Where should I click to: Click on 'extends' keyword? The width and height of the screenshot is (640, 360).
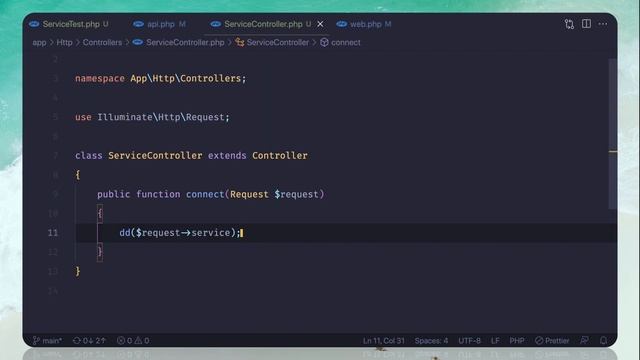click(x=227, y=156)
